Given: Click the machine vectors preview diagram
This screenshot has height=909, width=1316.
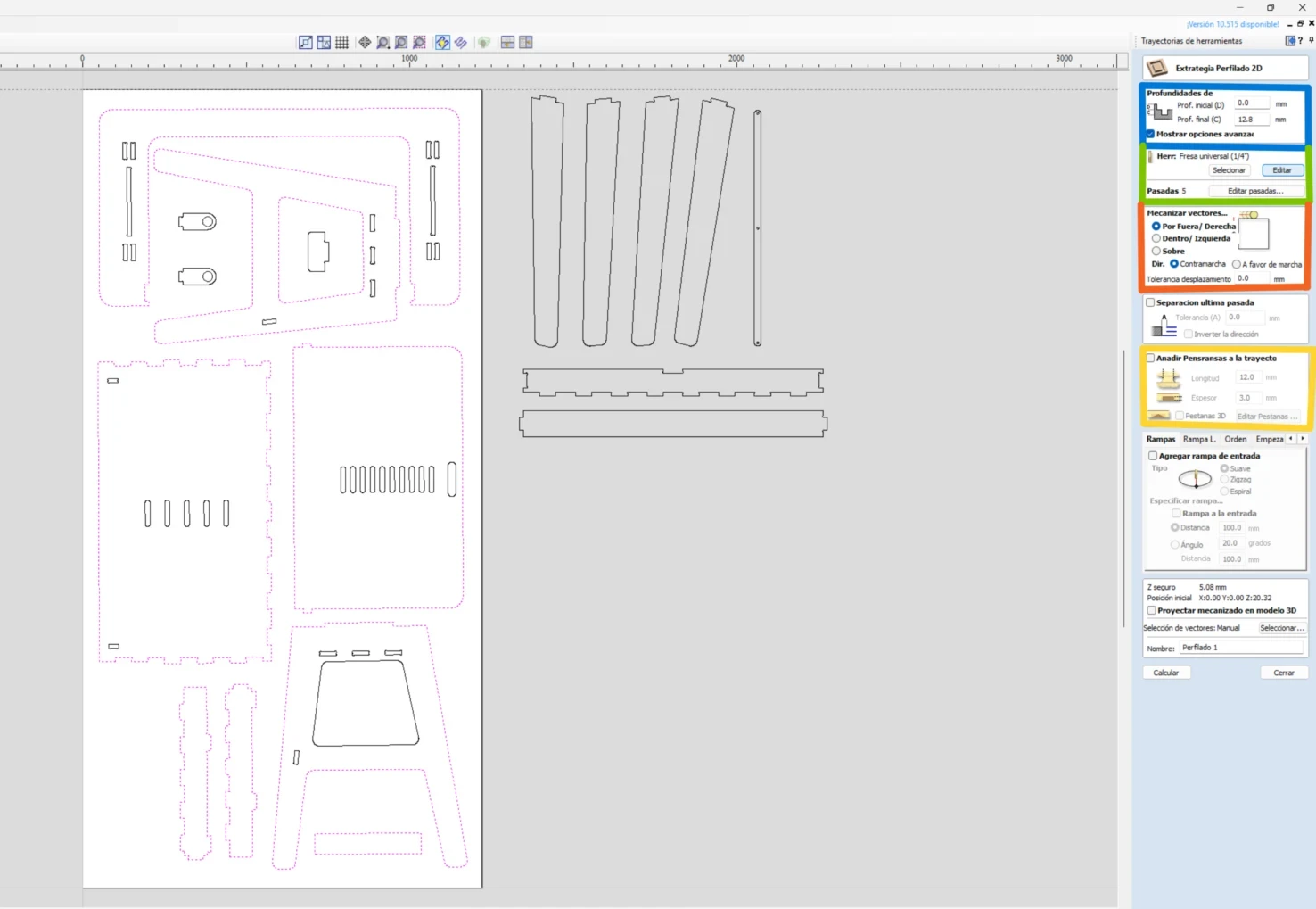Looking at the screenshot, I should (1253, 231).
